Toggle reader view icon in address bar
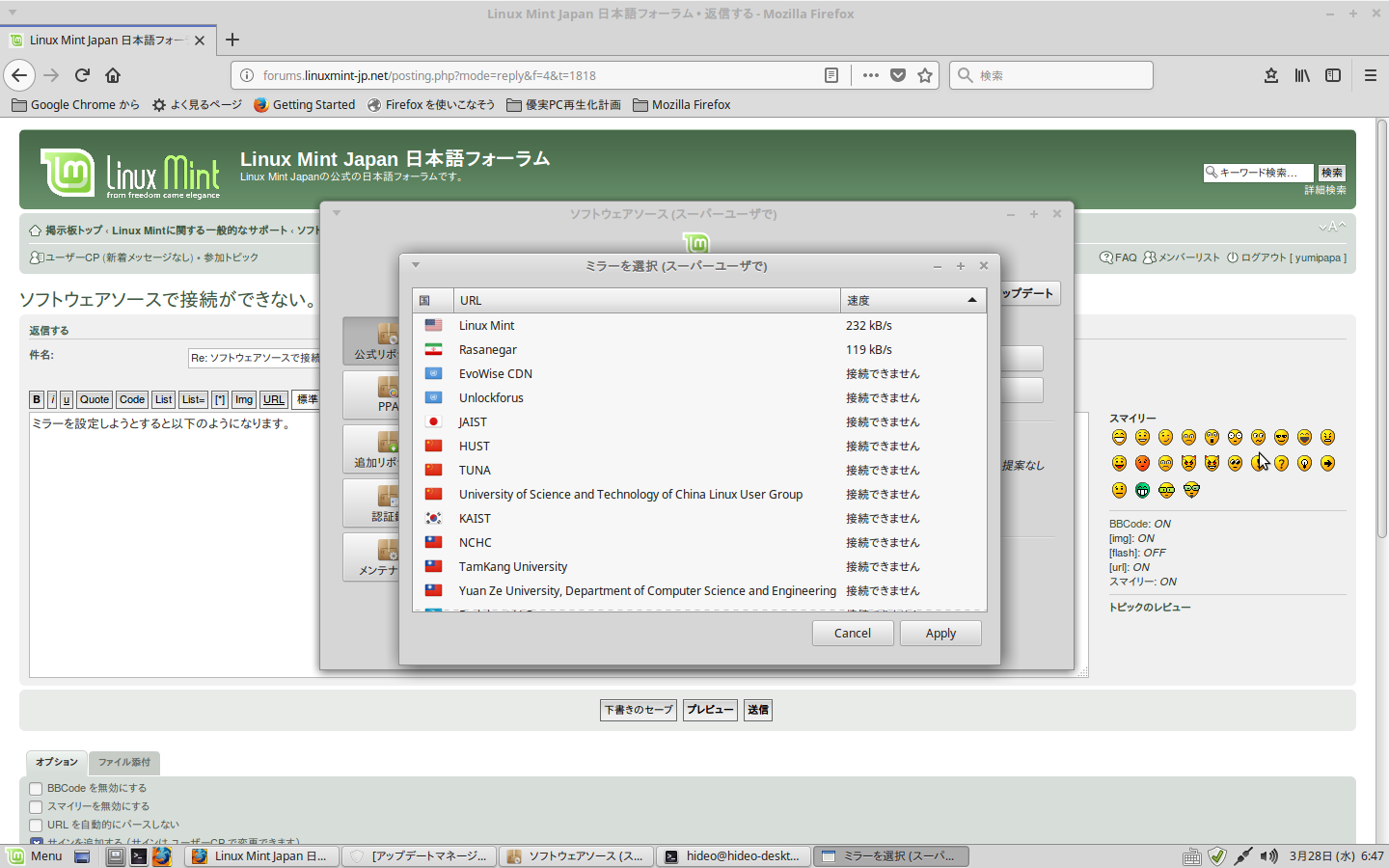1389x868 pixels. coord(831,75)
